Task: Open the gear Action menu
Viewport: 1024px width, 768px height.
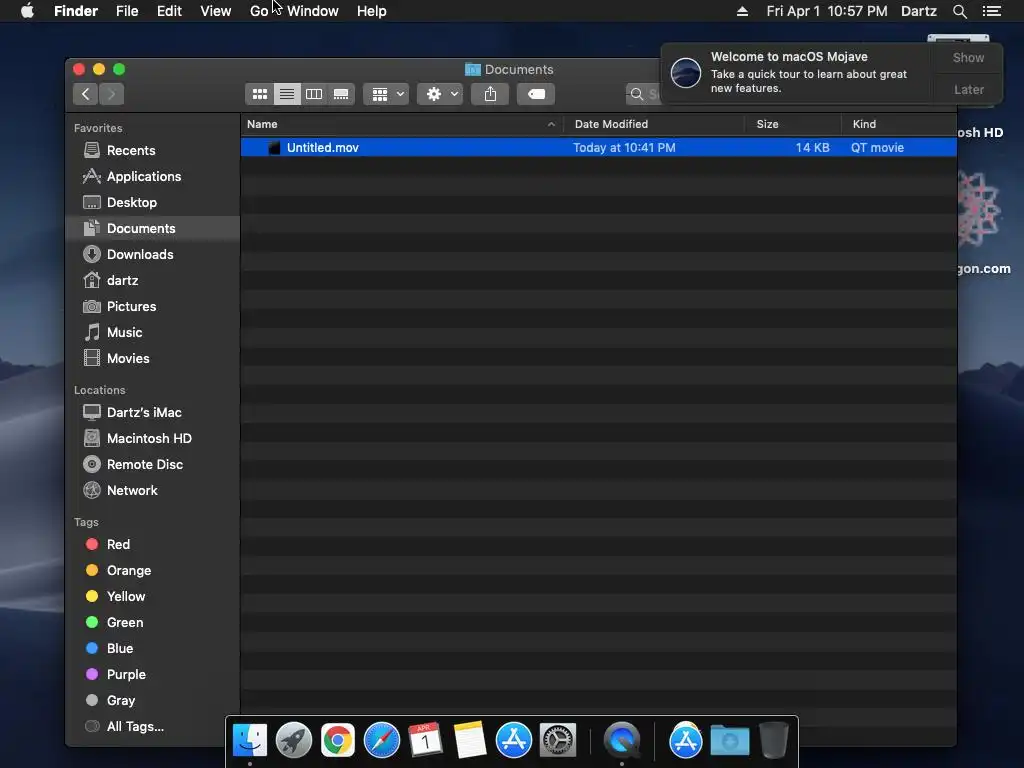Action: point(441,94)
